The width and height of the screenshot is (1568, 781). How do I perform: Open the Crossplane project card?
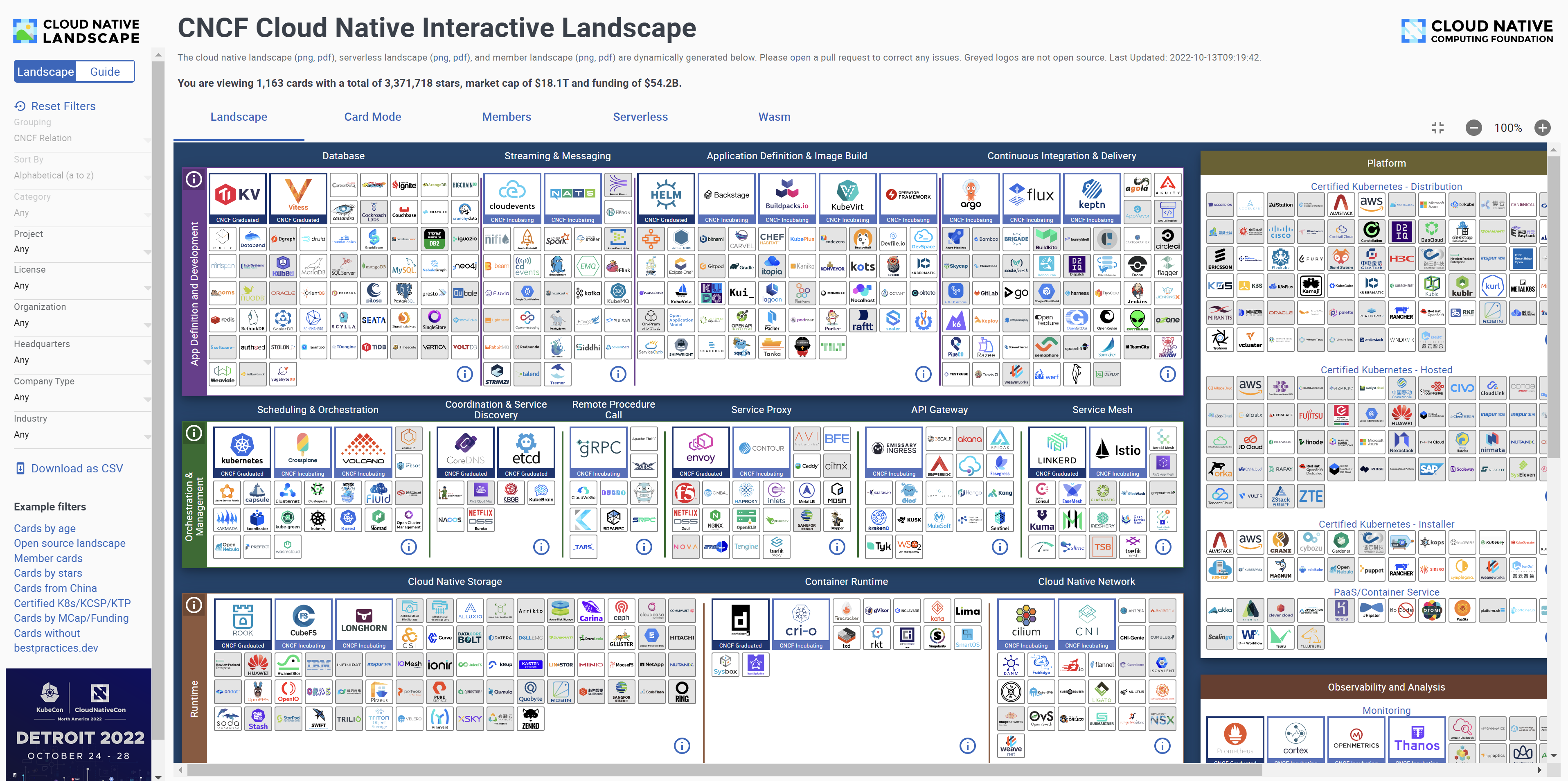tap(303, 452)
